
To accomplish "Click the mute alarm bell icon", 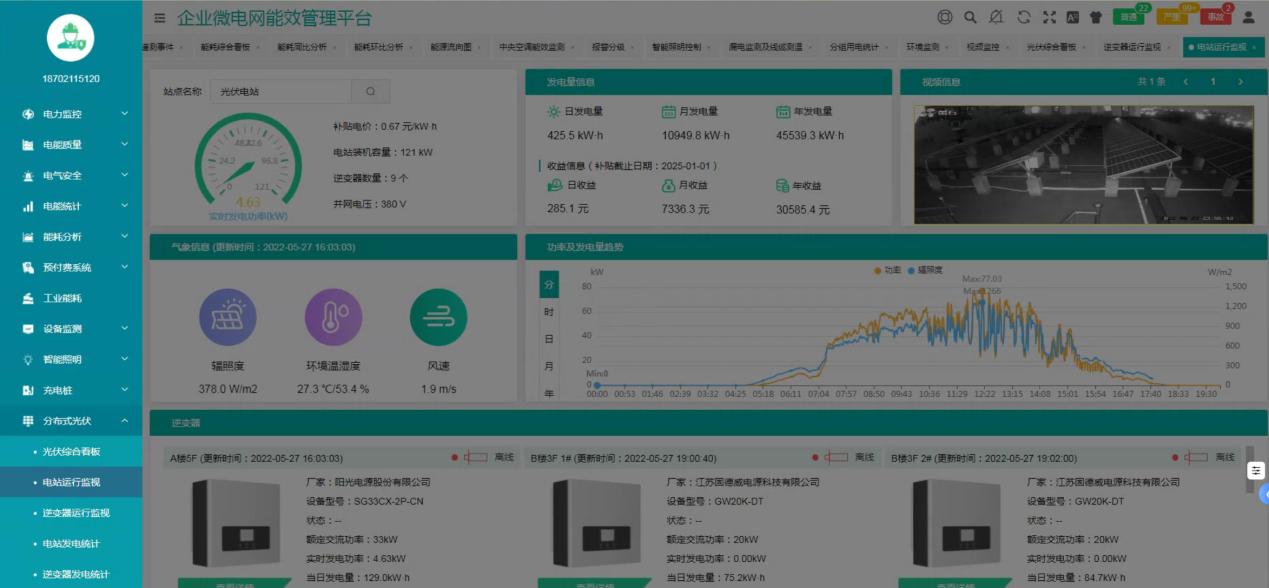I will point(995,18).
